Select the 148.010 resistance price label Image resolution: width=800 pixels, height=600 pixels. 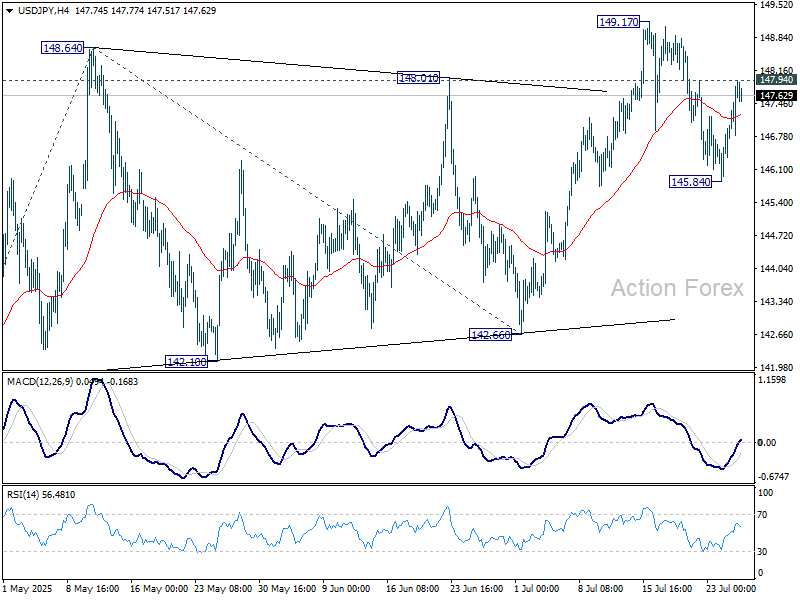click(417, 76)
